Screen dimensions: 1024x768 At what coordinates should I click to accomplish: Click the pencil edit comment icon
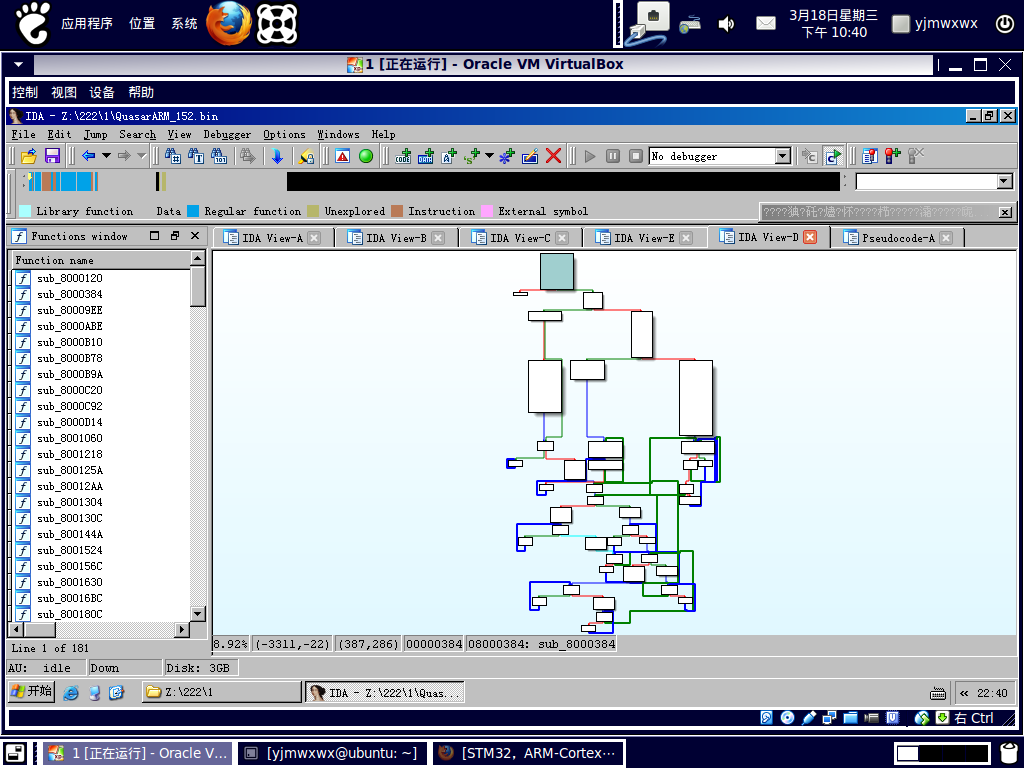tap(530, 156)
